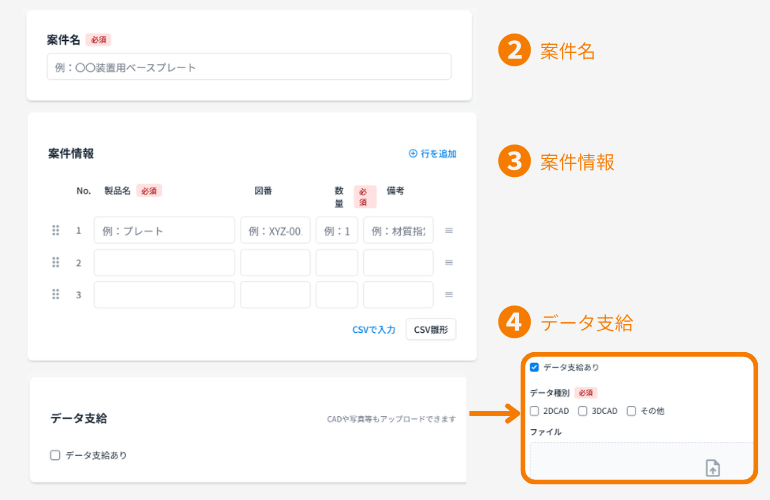Screen dimensions: 770x500
Task: Click the 案件名 input field
Action: click(x=249, y=67)
